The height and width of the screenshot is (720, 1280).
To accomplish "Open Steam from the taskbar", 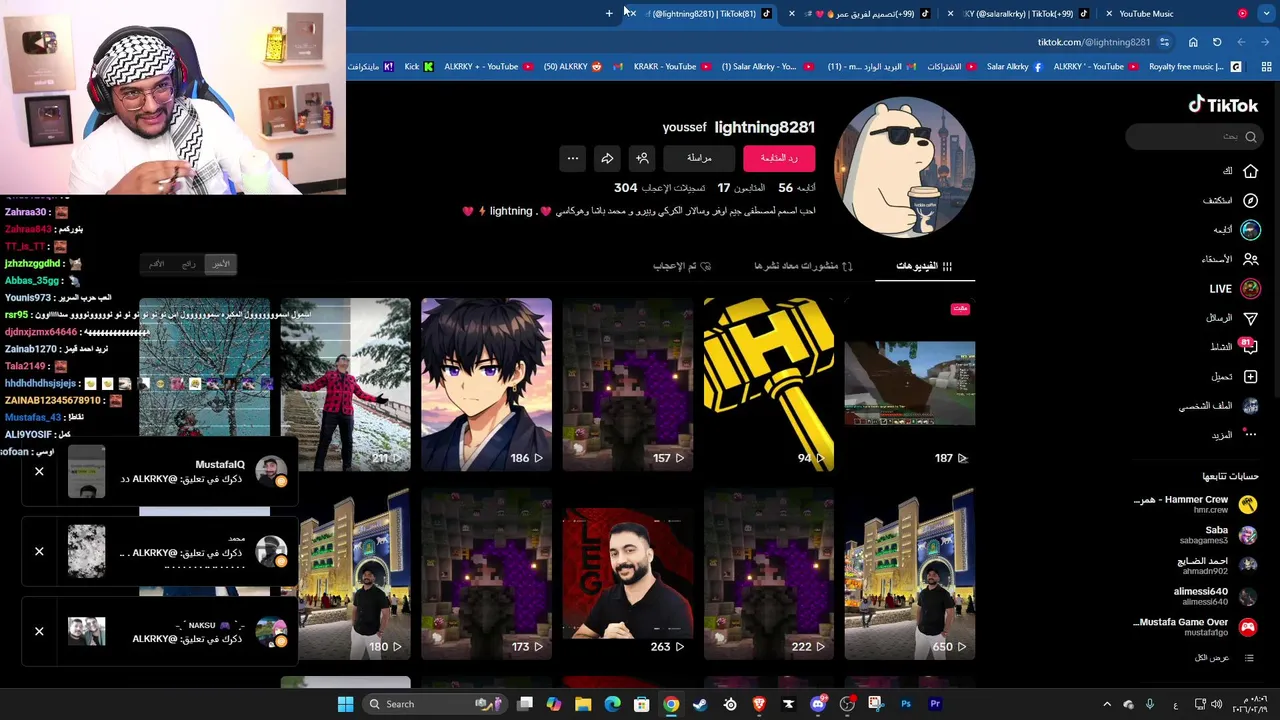I will tap(700, 704).
